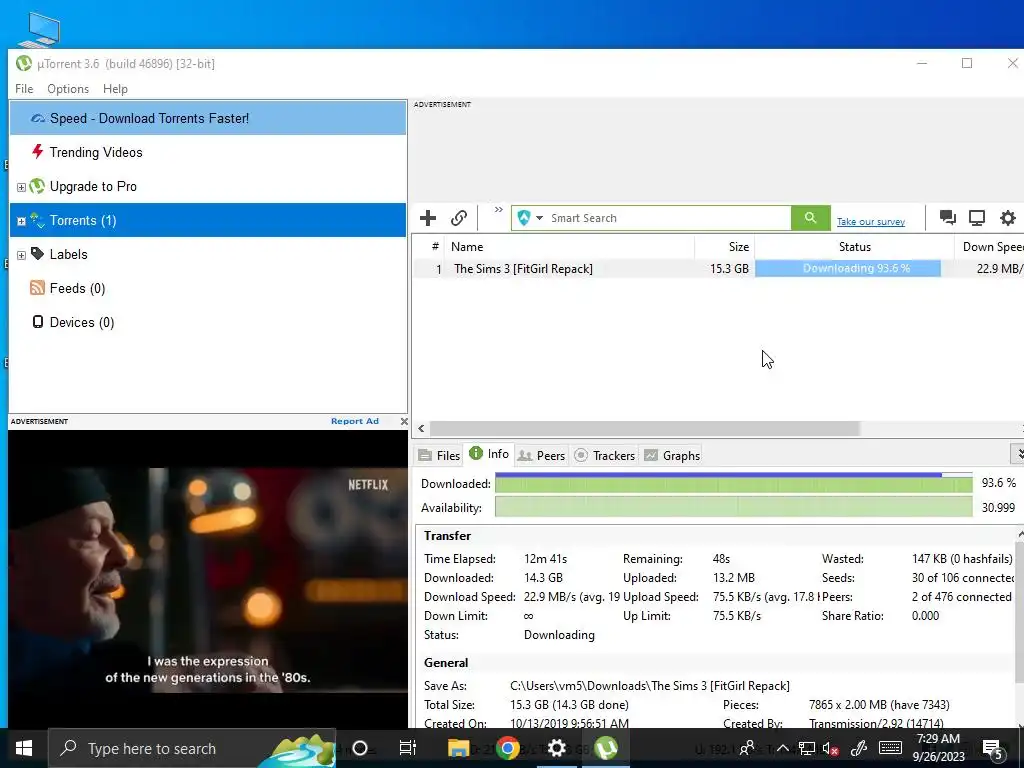Click the search provider shield icon
The width and height of the screenshot is (1024, 768).
524,217
